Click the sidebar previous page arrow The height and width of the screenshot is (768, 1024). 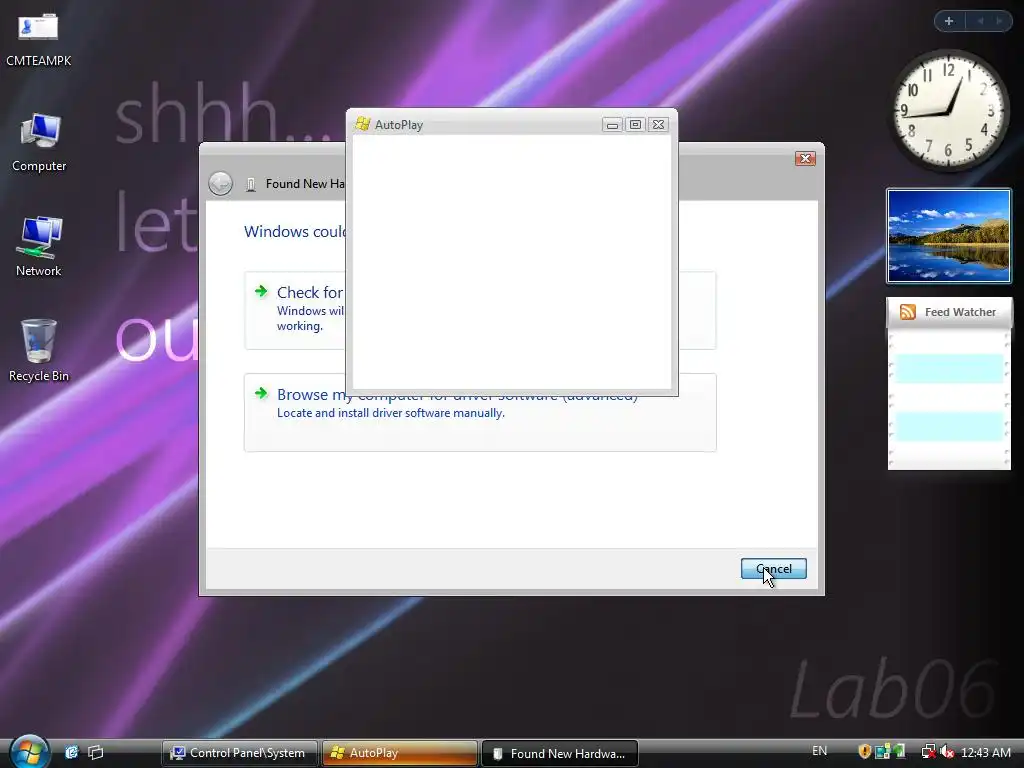point(980,21)
